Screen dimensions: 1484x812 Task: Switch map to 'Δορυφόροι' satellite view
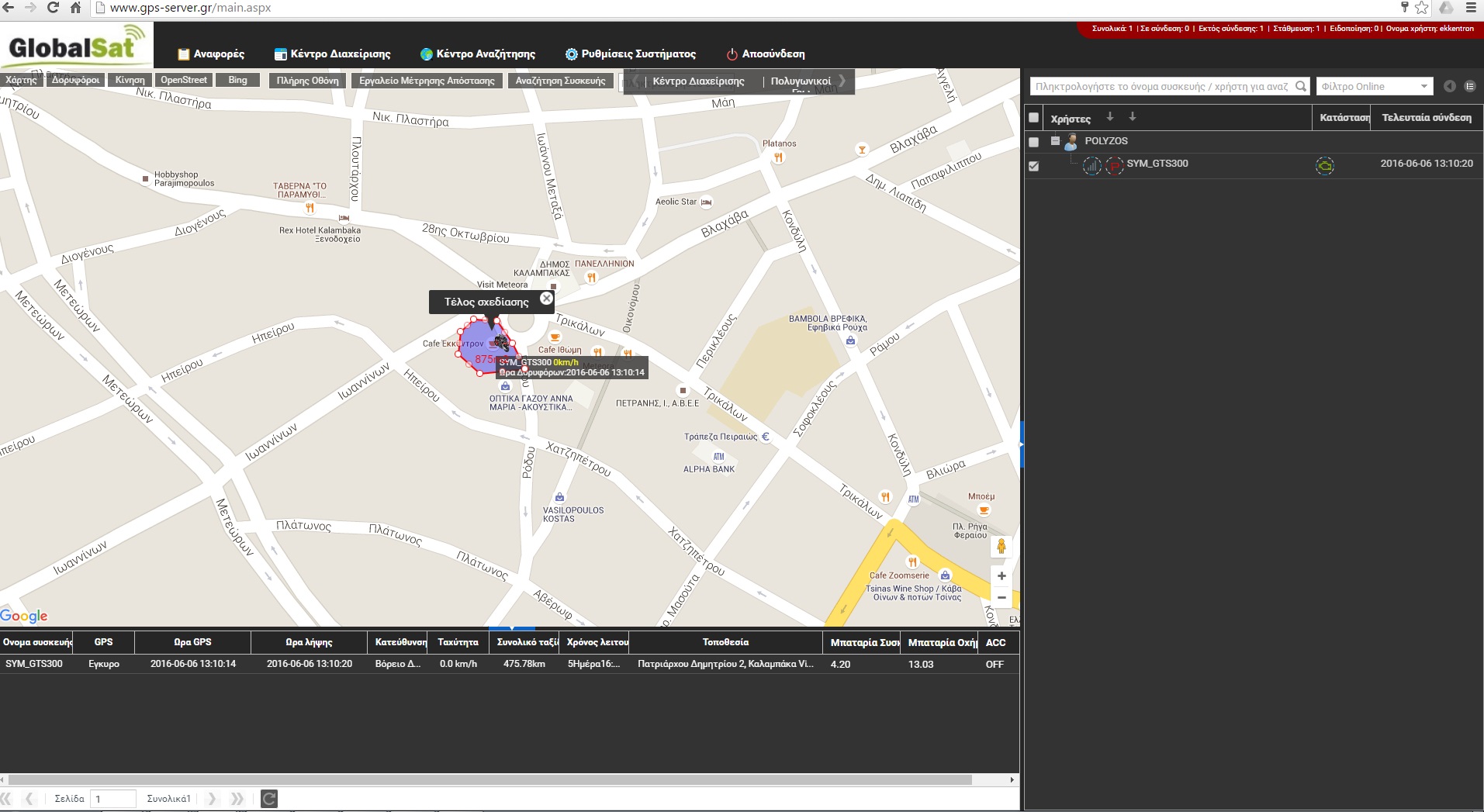75,80
